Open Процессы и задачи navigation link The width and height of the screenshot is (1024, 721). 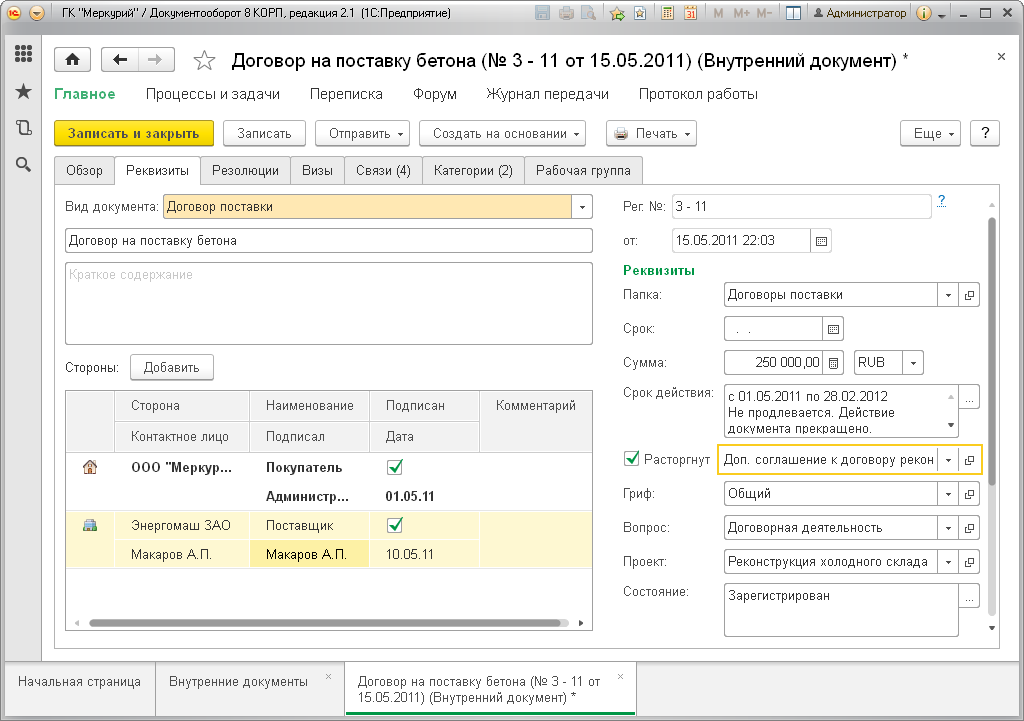(x=213, y=94)
